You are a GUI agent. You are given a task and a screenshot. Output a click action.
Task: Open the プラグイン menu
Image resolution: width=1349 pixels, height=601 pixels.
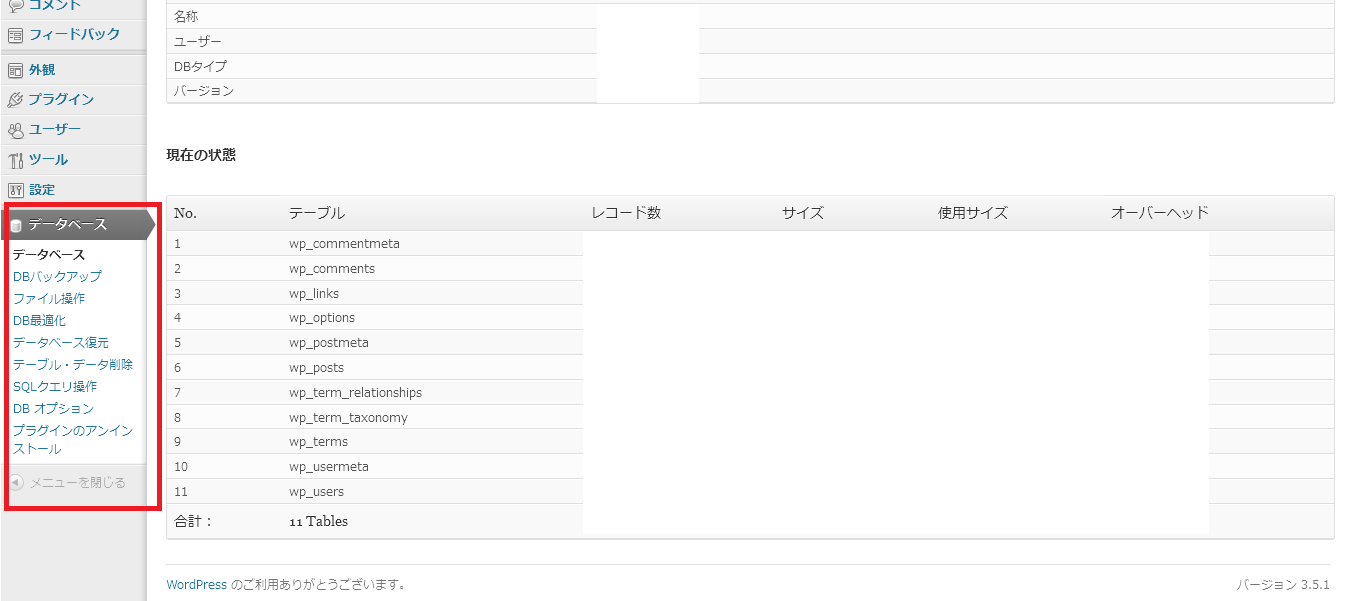(61, 100)
